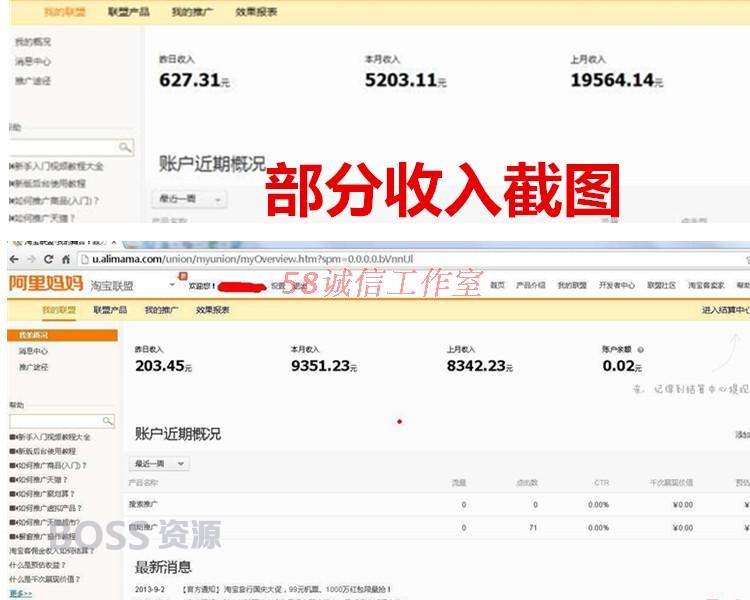
Task: Open 我的联盟 in the top site navigation
Action: point(572,285)
